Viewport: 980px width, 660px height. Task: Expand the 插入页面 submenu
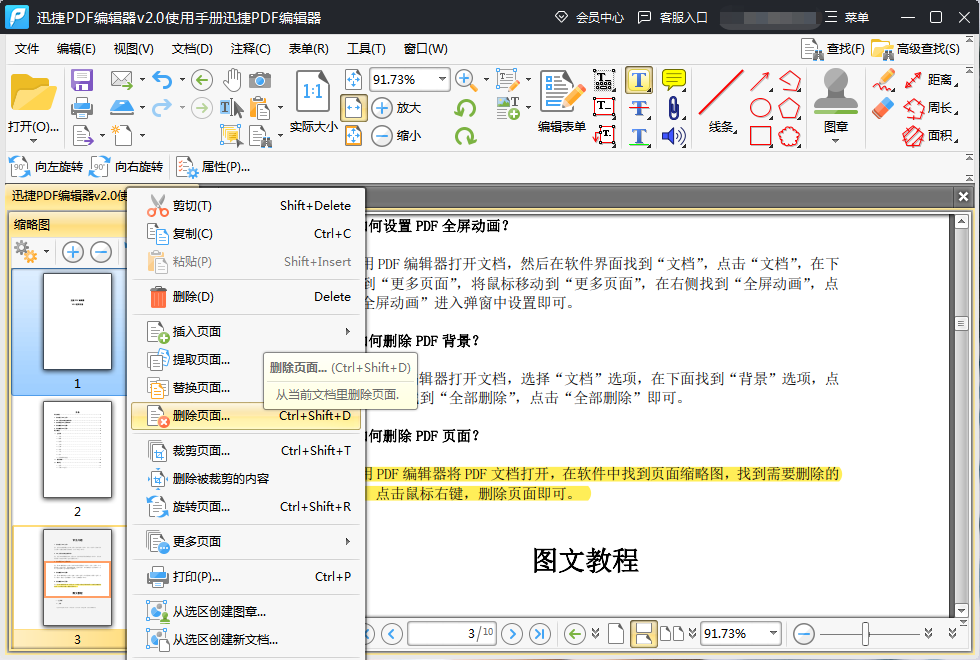point(246,331)
